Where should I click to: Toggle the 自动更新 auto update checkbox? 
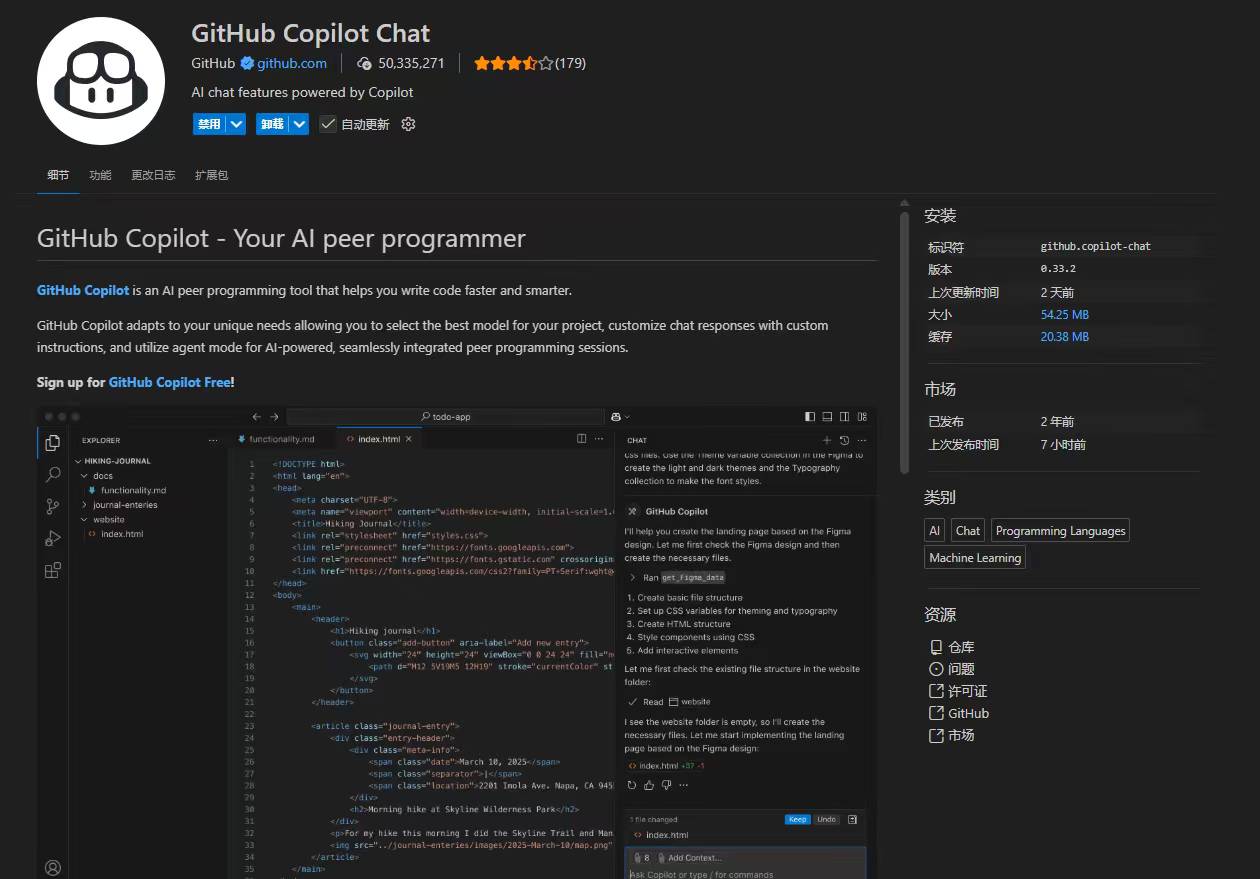coord(328,124)
